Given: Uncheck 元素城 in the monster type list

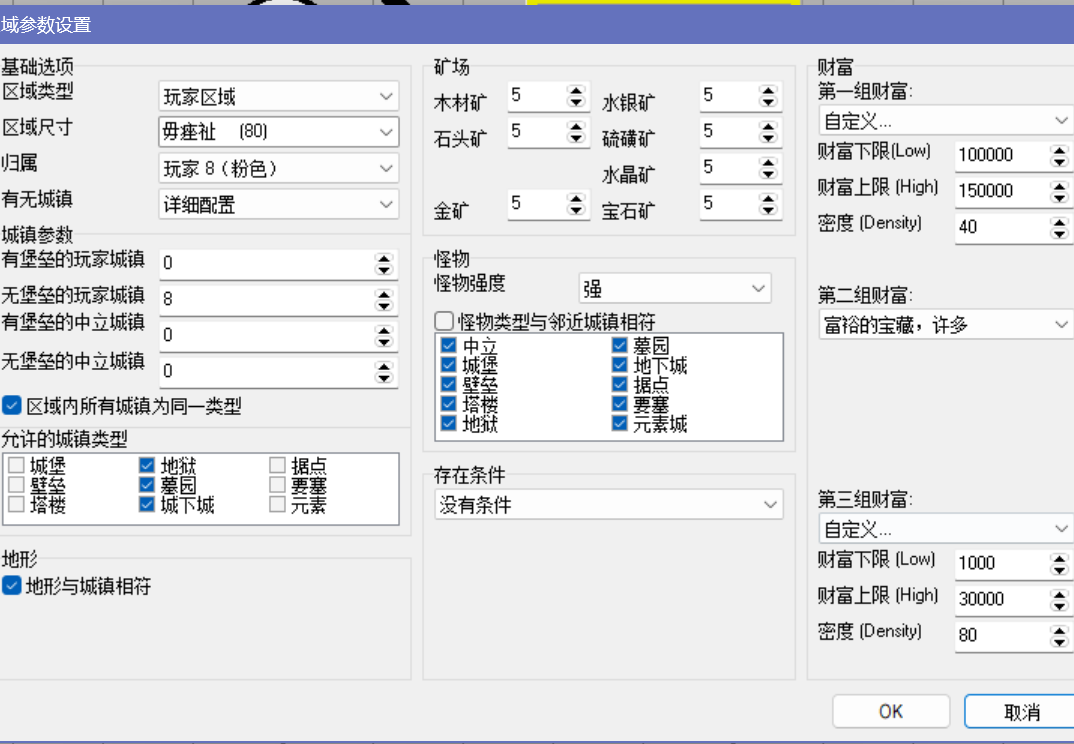Looking at the screenshot, I should coord(621,424).
